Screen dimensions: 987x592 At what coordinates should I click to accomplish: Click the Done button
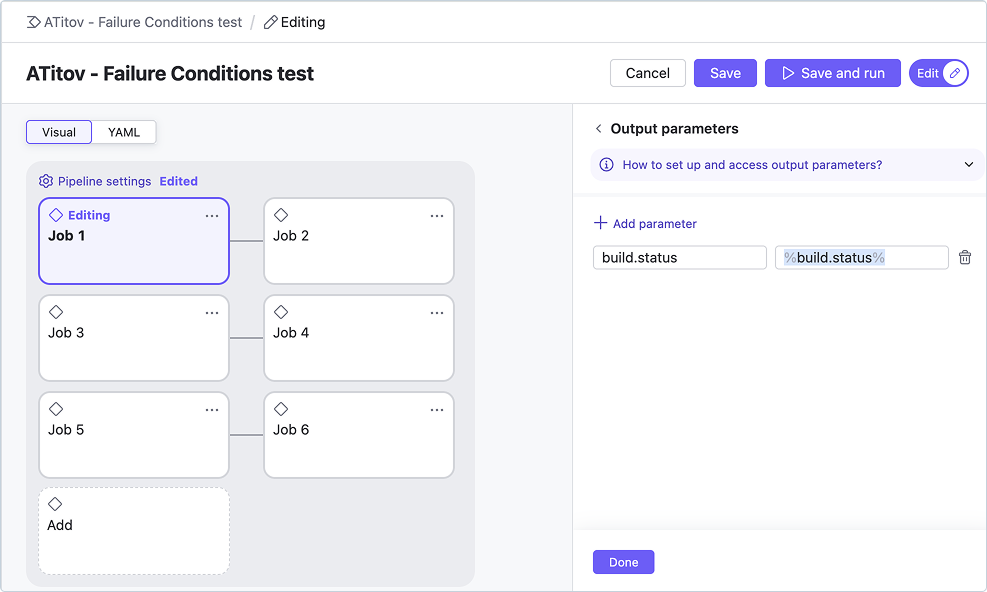pos(624,562)
